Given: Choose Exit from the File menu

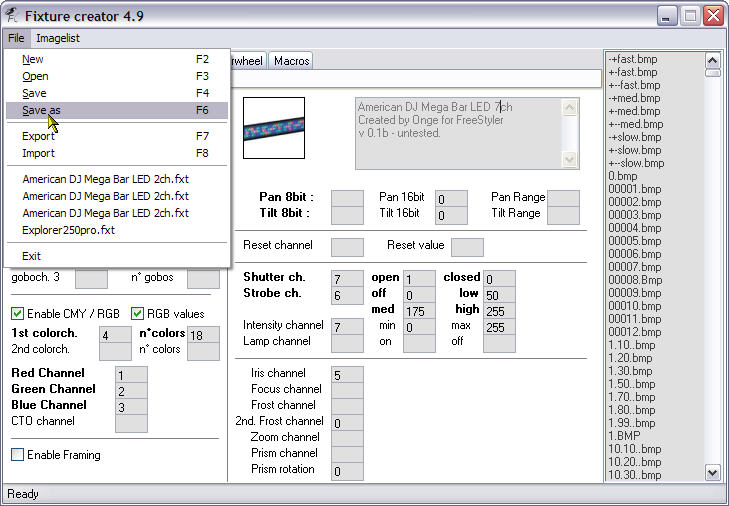Looking at the screenshot, I should pos(116,256).
